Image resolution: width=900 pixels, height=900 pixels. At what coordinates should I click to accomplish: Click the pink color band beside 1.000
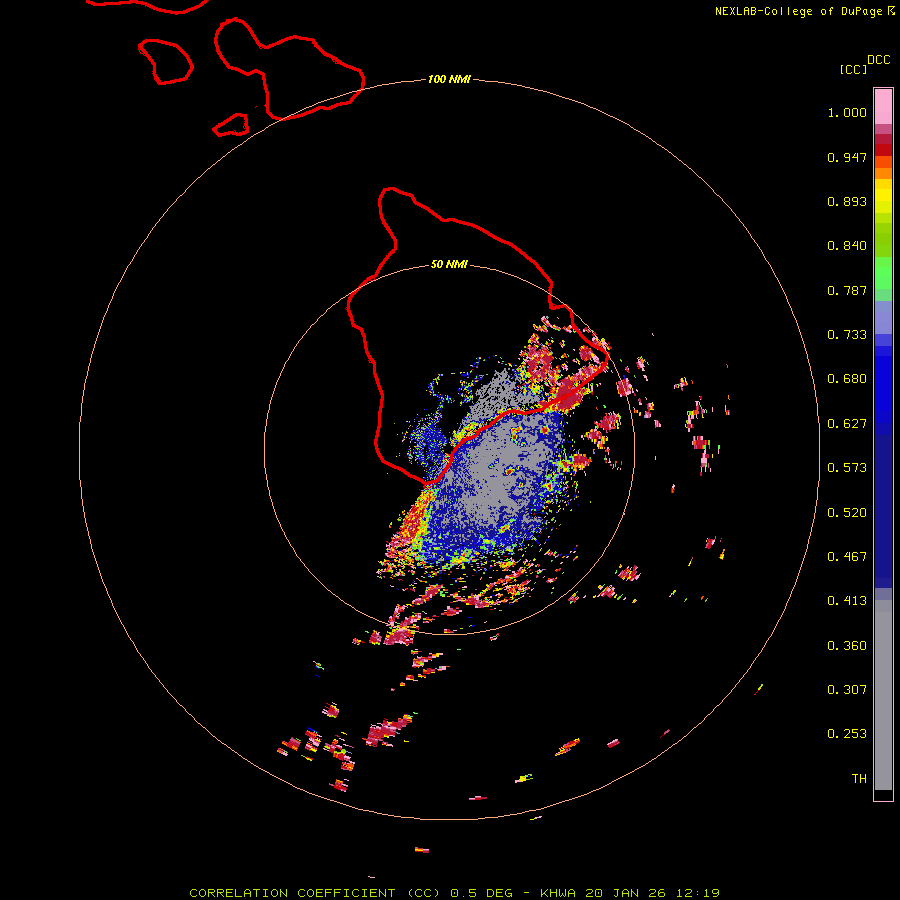[883, 107]
